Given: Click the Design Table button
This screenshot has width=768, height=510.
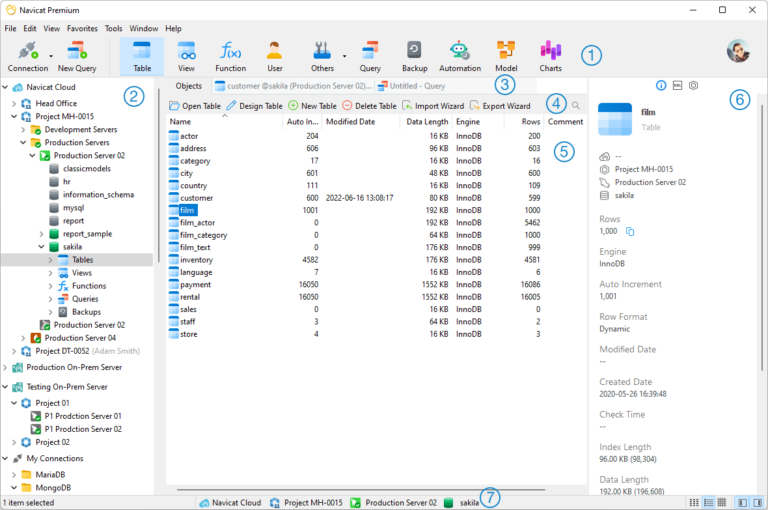Looking at the screenshot, I should (x=254, y=105).
